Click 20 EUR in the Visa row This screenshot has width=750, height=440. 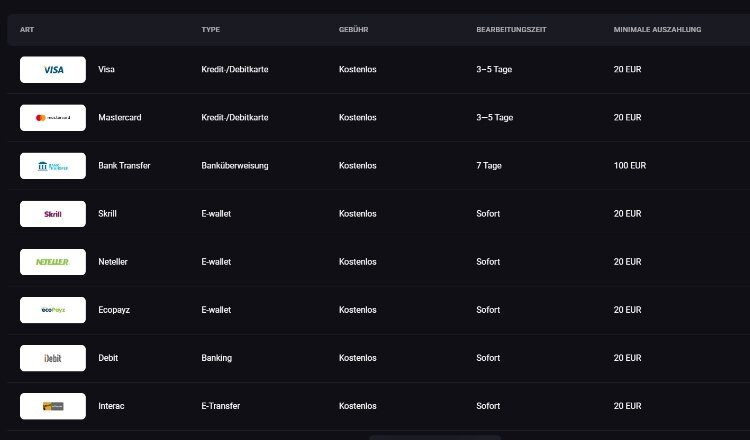coord(628,69)
